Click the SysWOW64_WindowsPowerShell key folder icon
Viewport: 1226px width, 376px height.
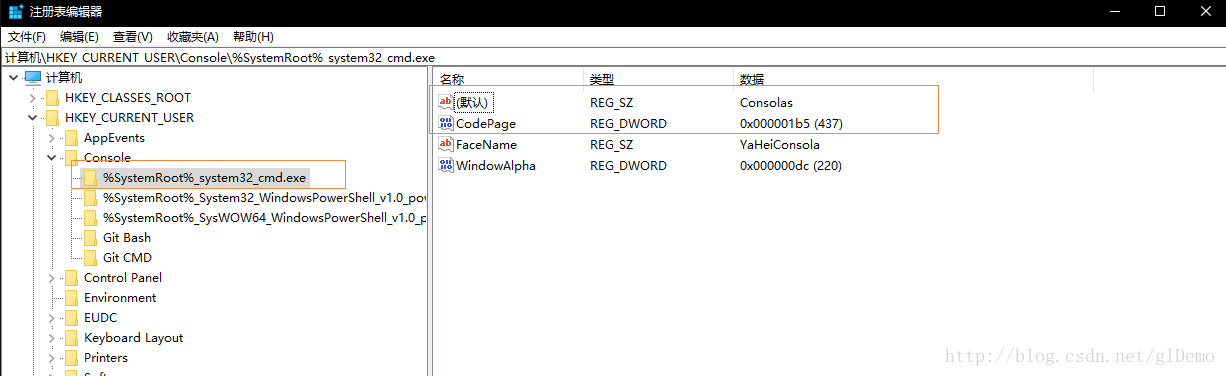[x=90, y=218]
